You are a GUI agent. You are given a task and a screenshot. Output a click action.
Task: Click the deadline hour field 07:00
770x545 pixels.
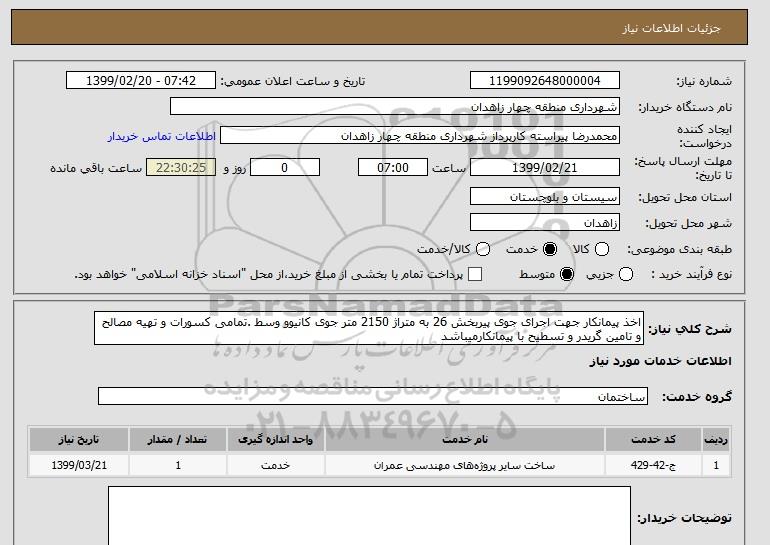[x=393, y=167]
